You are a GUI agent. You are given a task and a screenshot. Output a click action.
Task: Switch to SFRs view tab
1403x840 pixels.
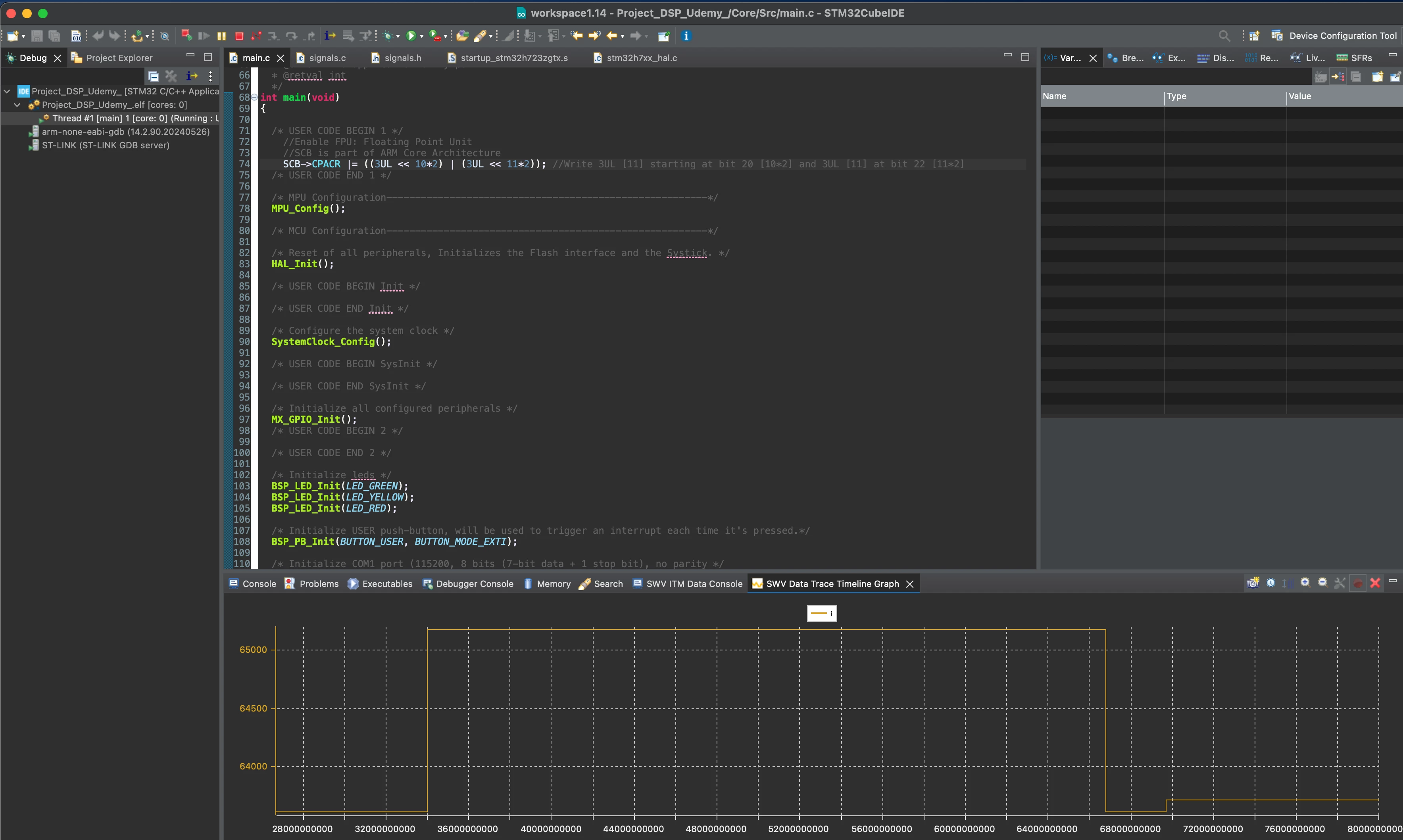(x=1354, y=58)
